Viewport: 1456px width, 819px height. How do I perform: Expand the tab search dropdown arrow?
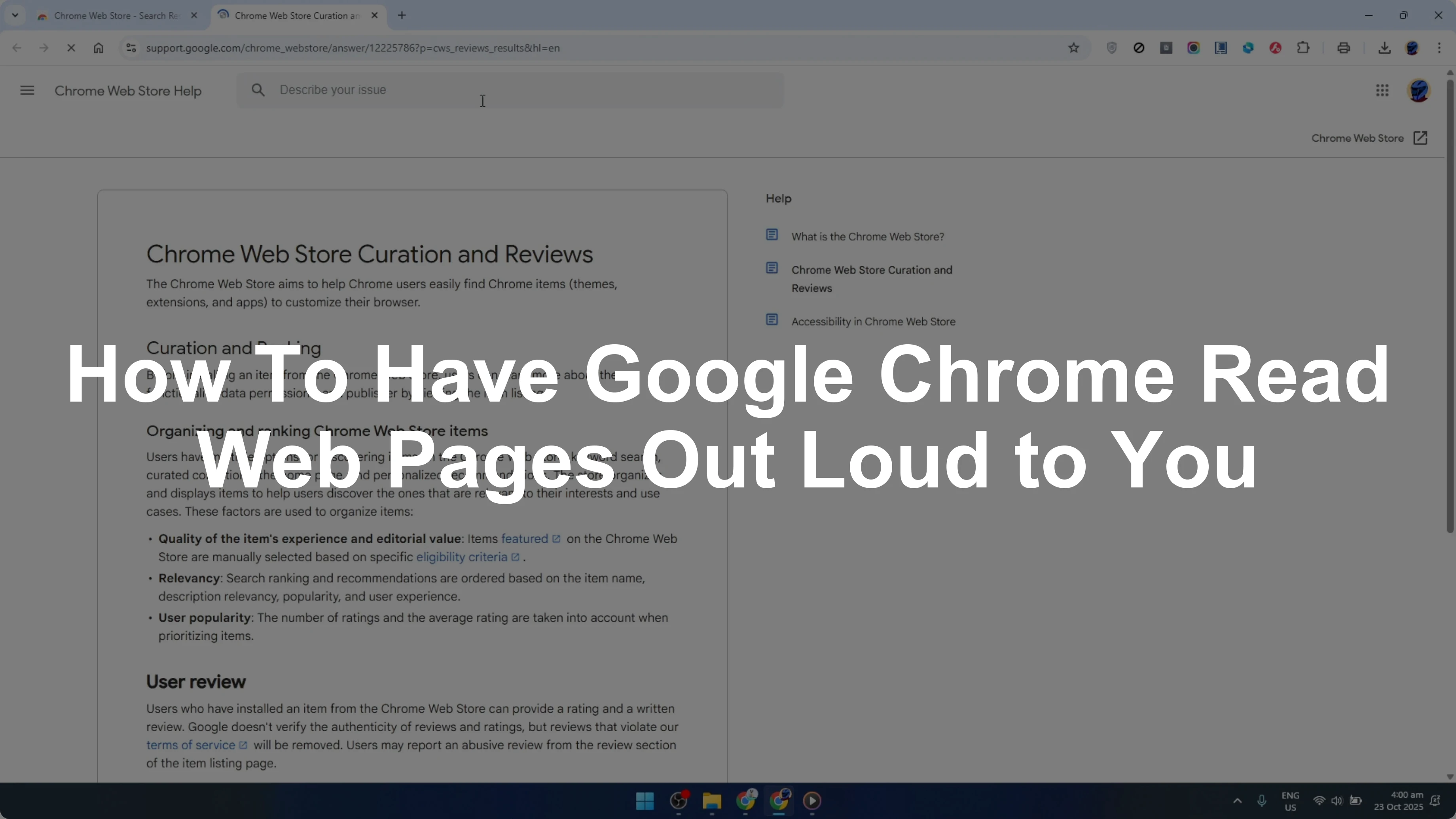[15, 15]
